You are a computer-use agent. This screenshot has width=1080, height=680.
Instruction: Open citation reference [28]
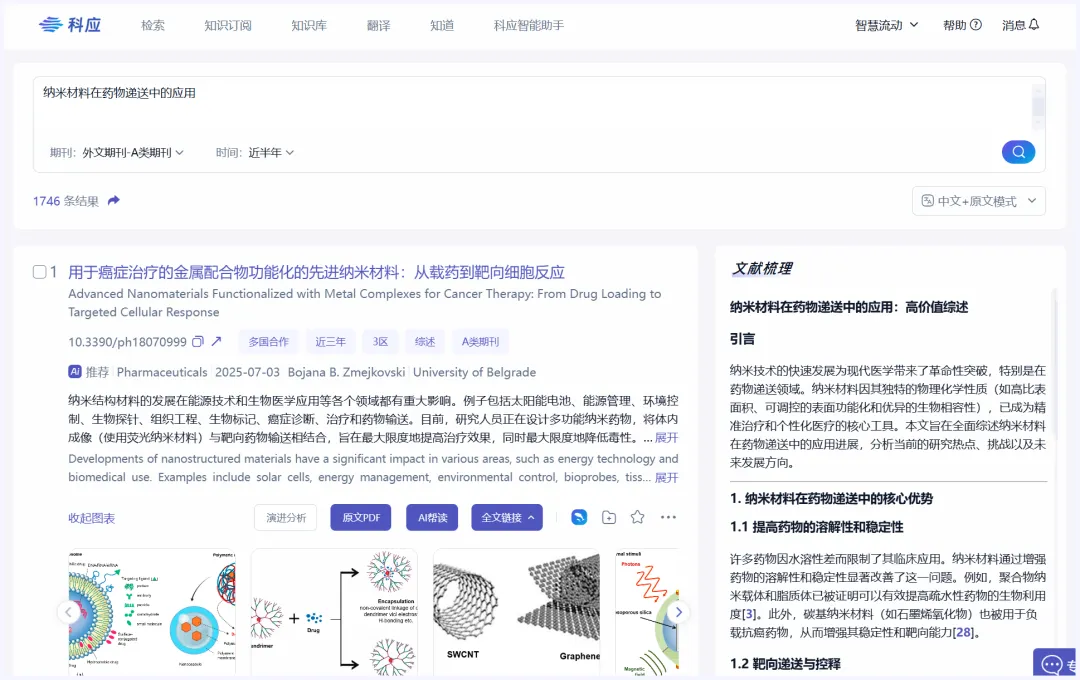coord(963,632)
